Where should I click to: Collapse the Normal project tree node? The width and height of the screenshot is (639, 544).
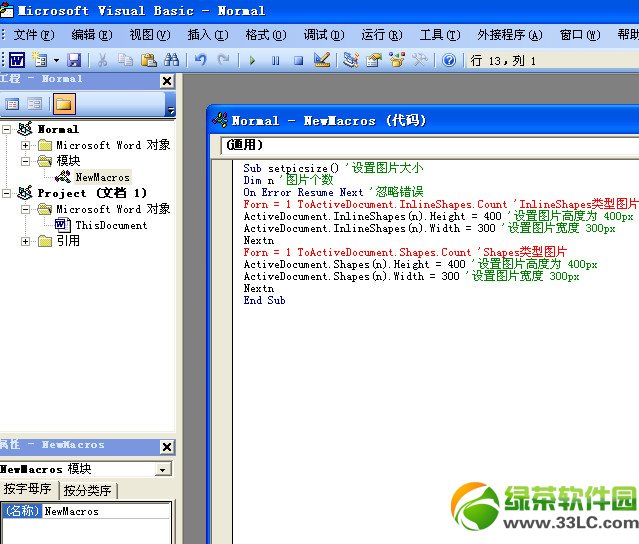pyautogui.click(x=9, y=129)
